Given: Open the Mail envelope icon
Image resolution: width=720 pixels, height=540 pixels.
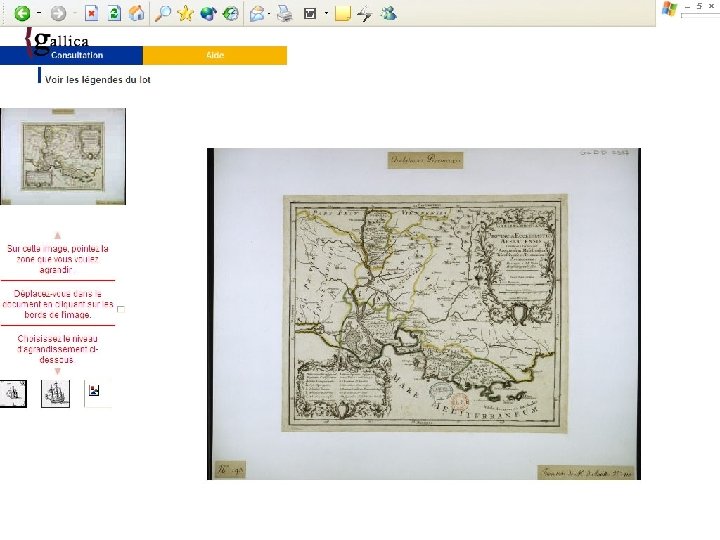Looking at the screenshot, I should click(x=257, y=14).
